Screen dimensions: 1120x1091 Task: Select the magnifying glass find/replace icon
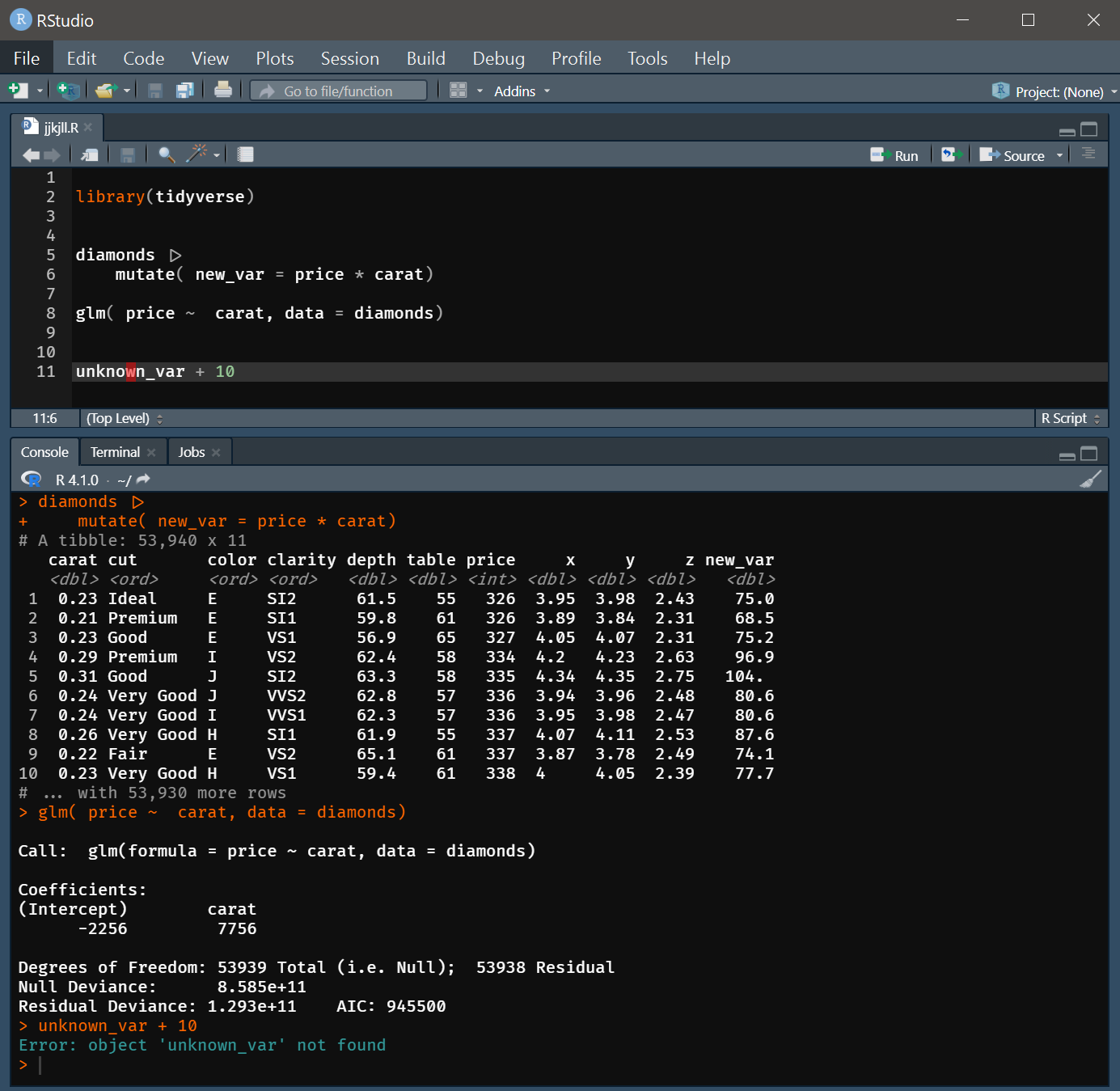pyautogui.click(x=167, y=154)
